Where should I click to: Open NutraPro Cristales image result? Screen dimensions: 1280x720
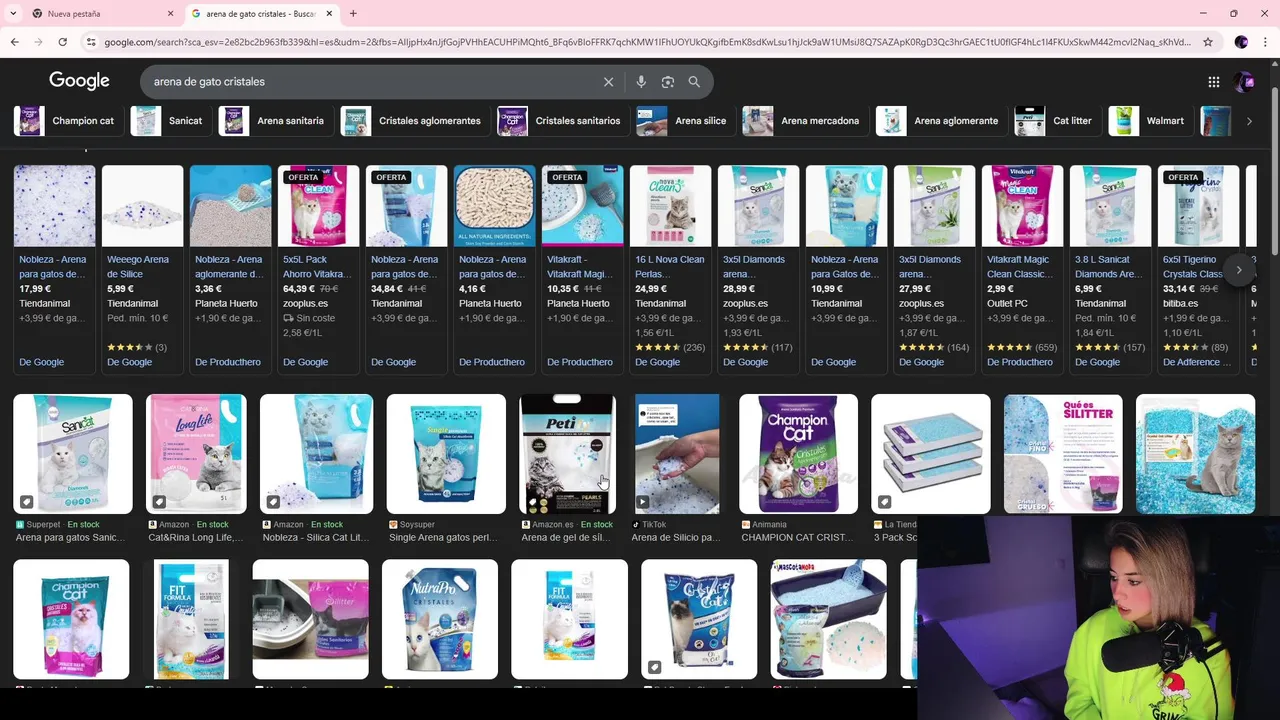click(x=440, y=619)
